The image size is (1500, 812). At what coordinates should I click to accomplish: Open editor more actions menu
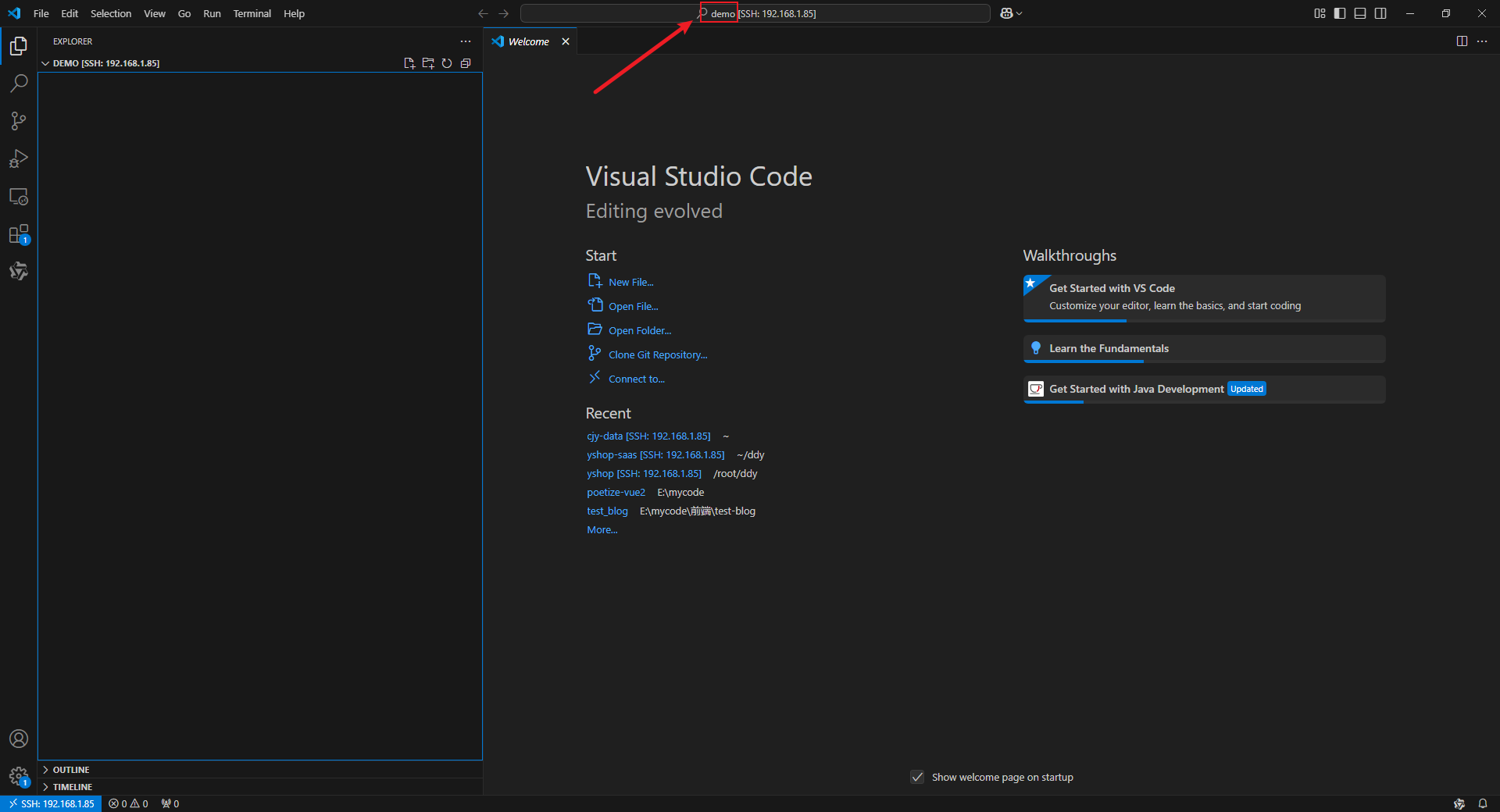(x=1482, y=41)
